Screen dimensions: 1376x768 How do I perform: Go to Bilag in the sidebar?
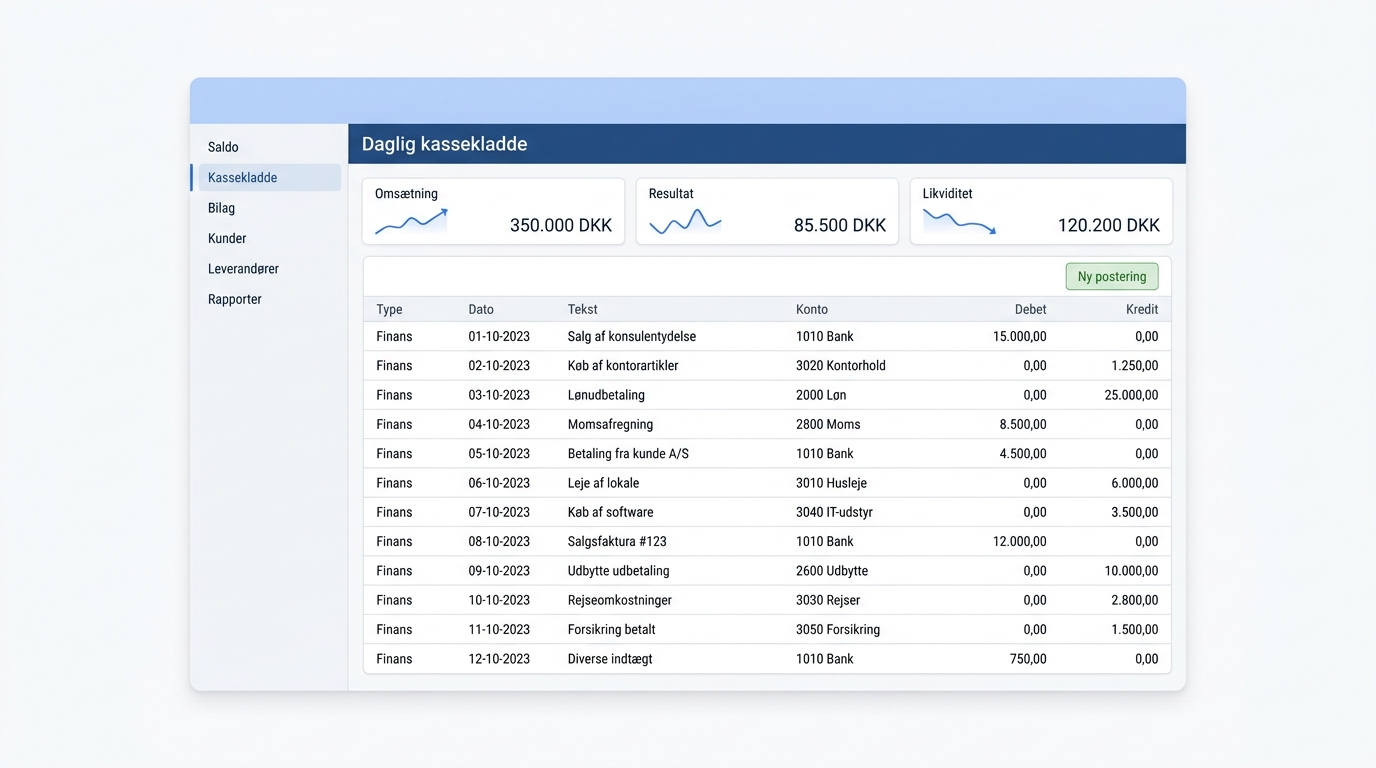pos(221,208)
